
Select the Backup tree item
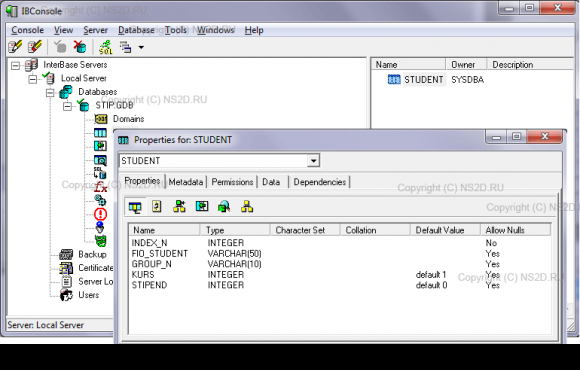tap(92, 255)
